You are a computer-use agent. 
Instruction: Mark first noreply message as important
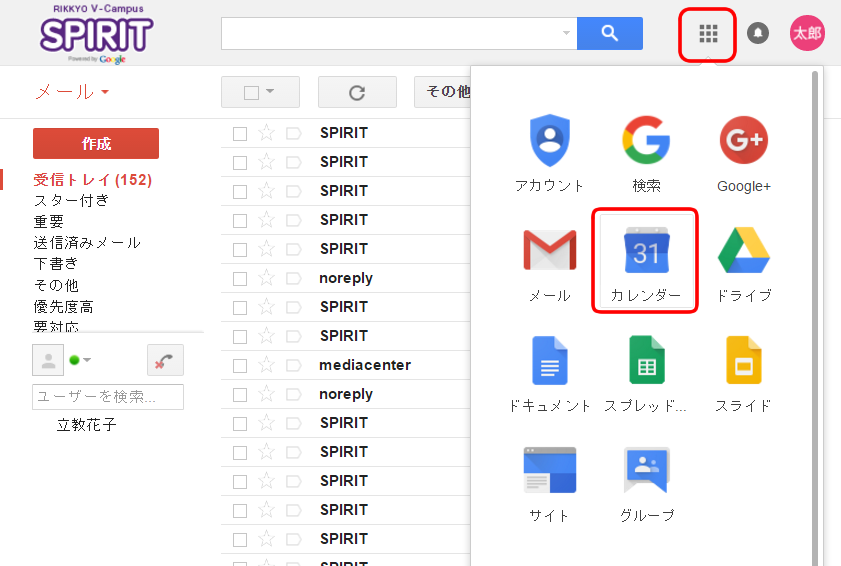click(293, 278)
